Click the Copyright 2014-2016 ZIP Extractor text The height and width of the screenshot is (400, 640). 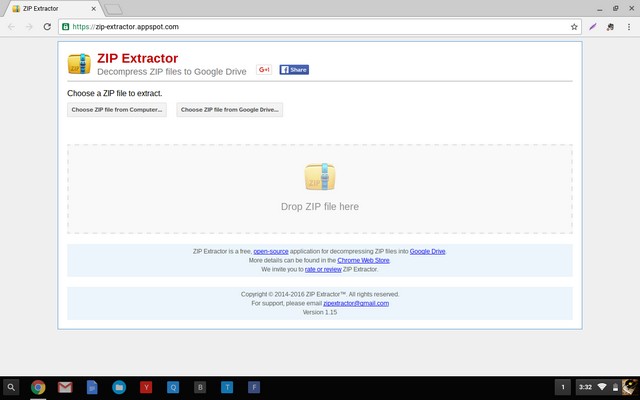point(320,294)
